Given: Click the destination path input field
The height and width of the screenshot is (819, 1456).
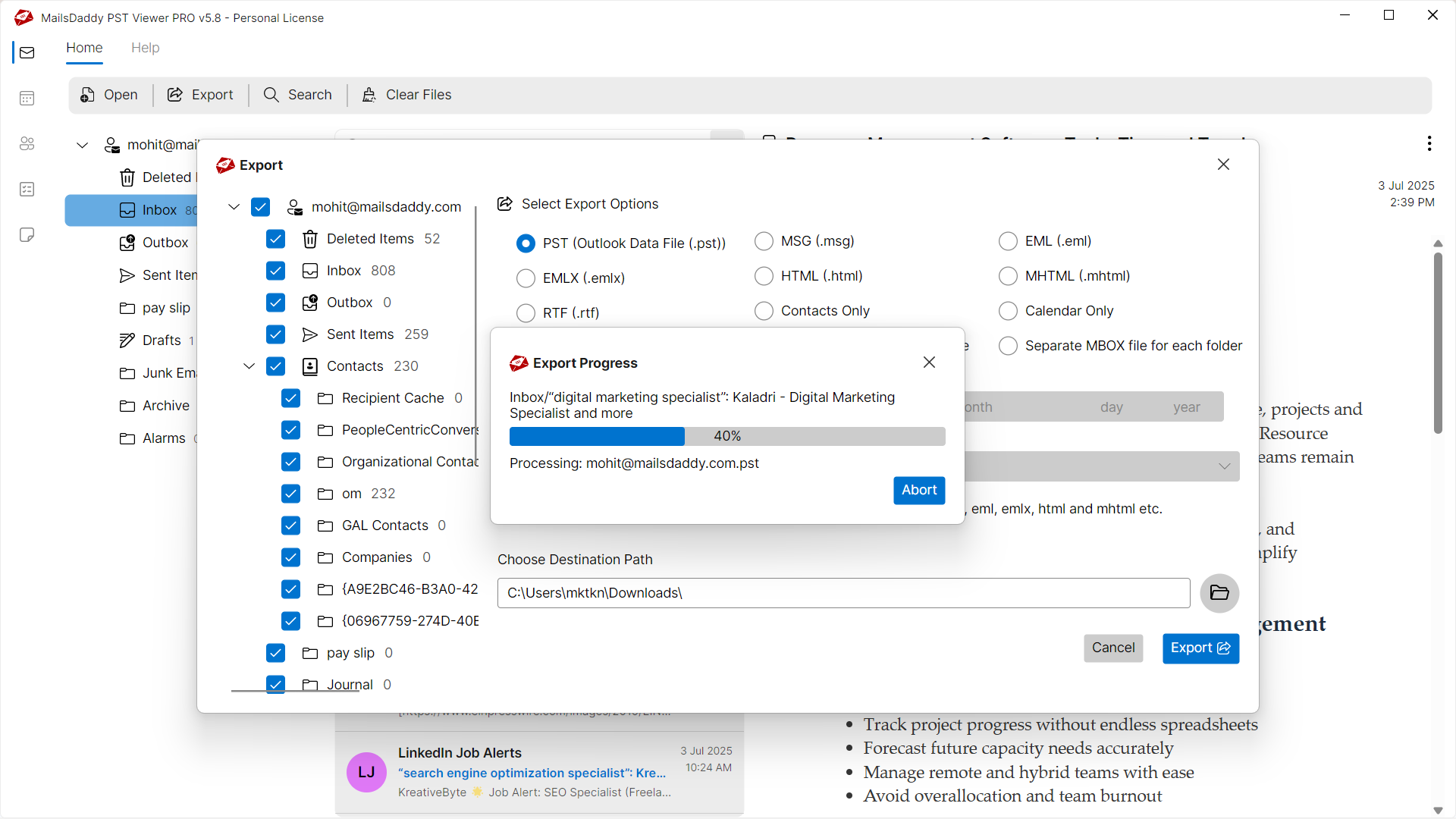Looking at the screenshot, I should (843, 593).
